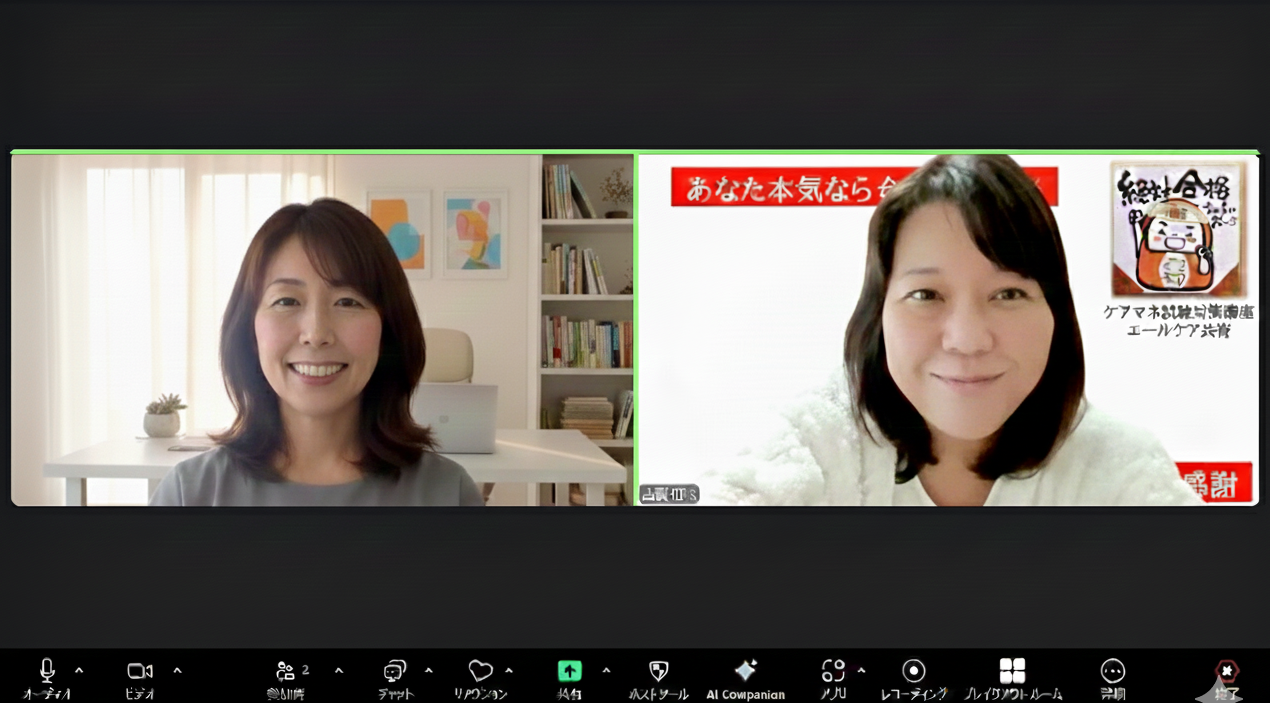The height and width of the screenshot is (703, 1270).
Task: Expand the share options caret
Action: (x=606, y=670)
